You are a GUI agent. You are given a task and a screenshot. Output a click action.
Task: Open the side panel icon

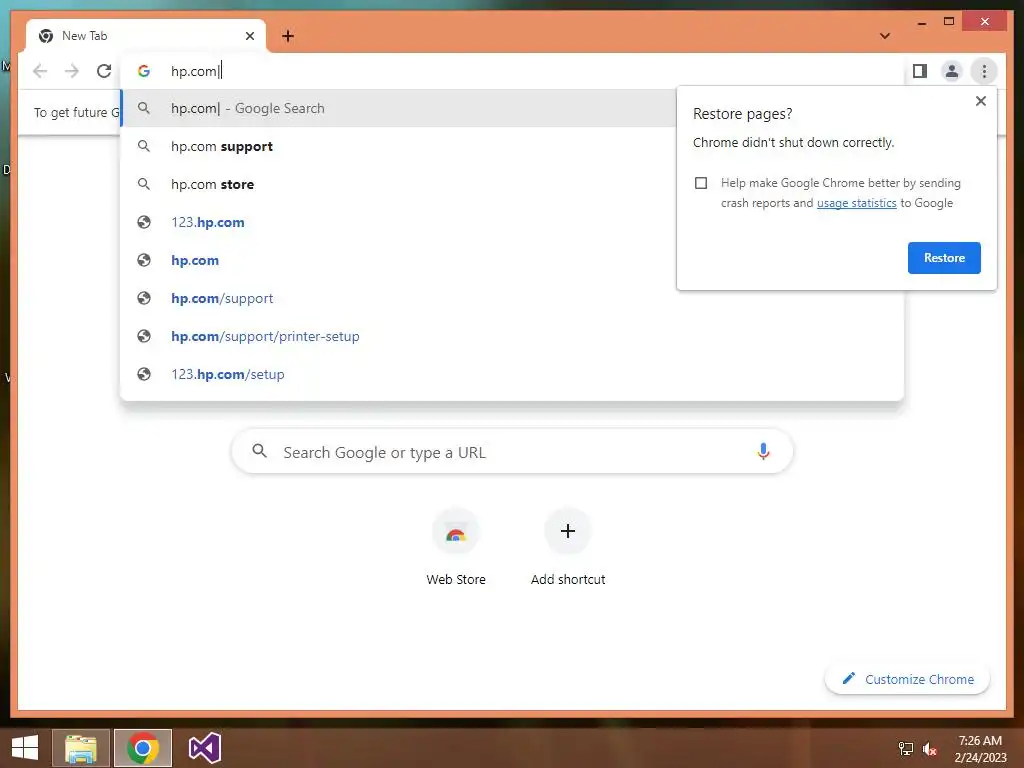click(x=920, y=71)
